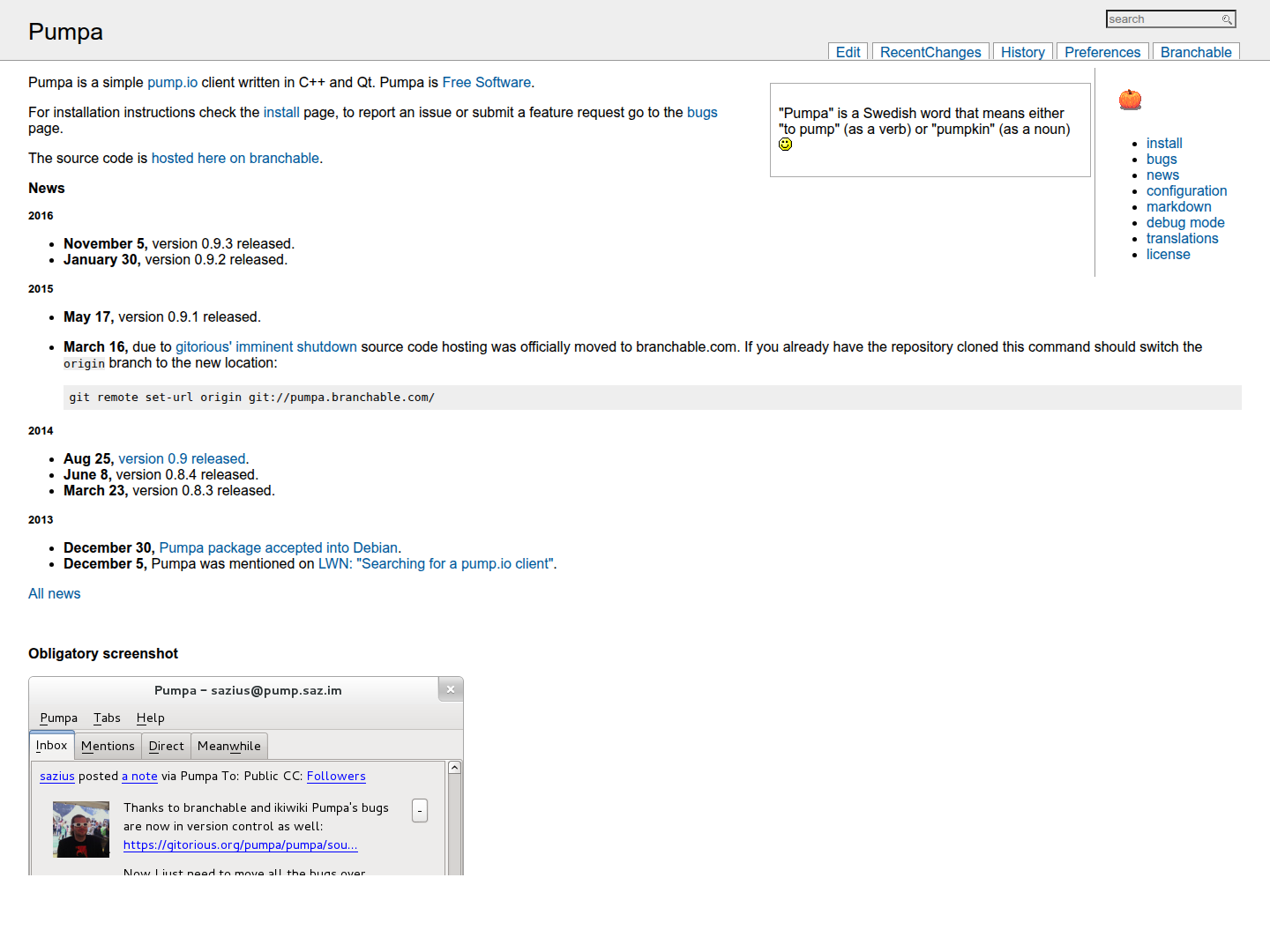1270x952 pixels.
Task: Go to the Branchable tab
Action: point(1196,52)
